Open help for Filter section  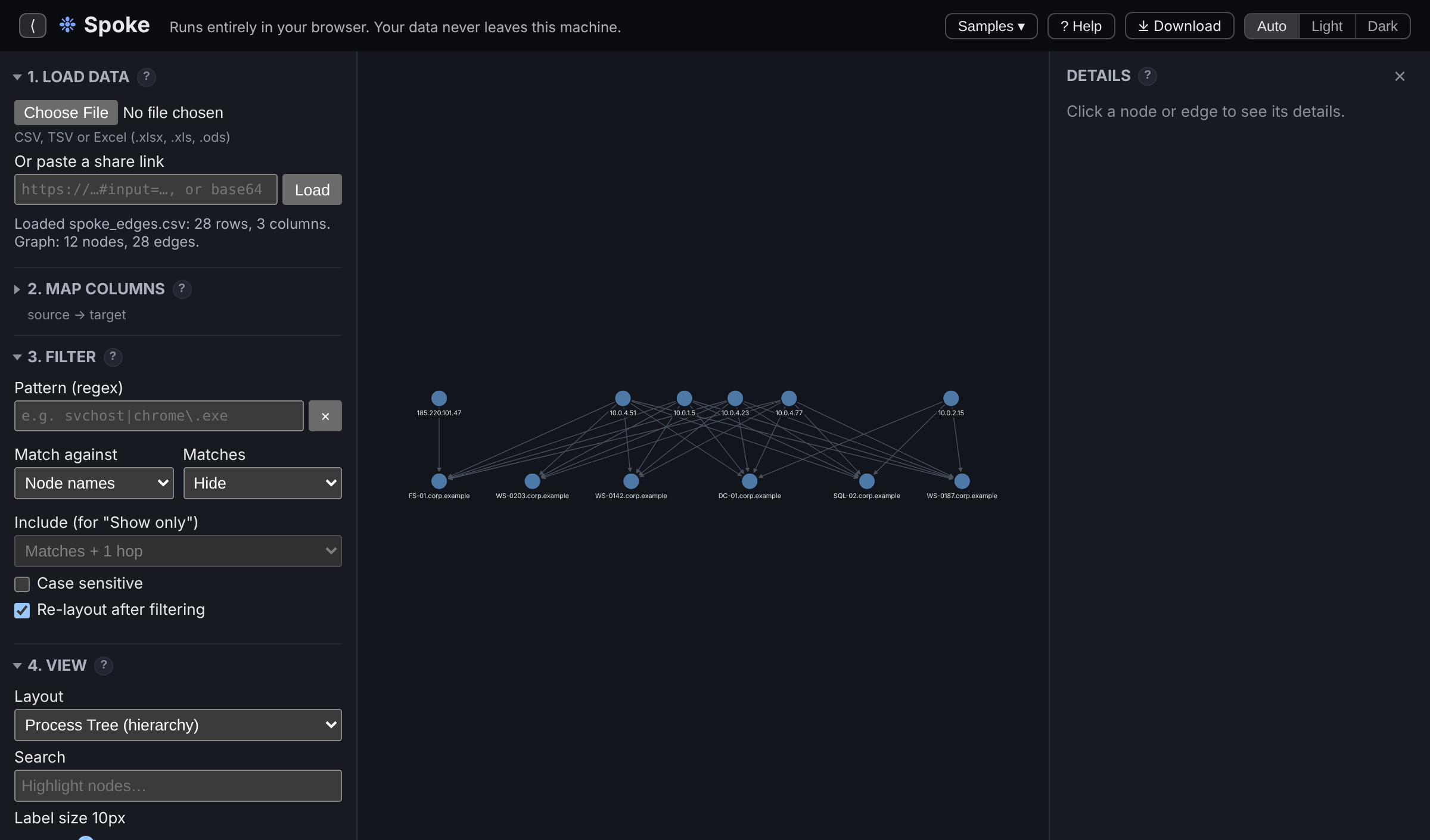pyautogui.click(x=113, y=357)
